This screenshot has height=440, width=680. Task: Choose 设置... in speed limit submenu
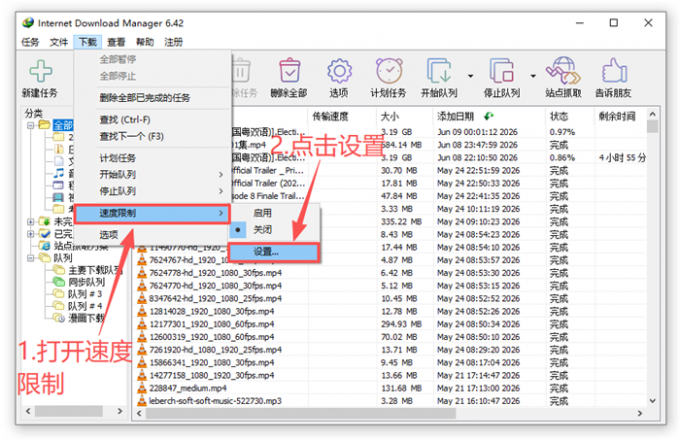click(274, 252)
